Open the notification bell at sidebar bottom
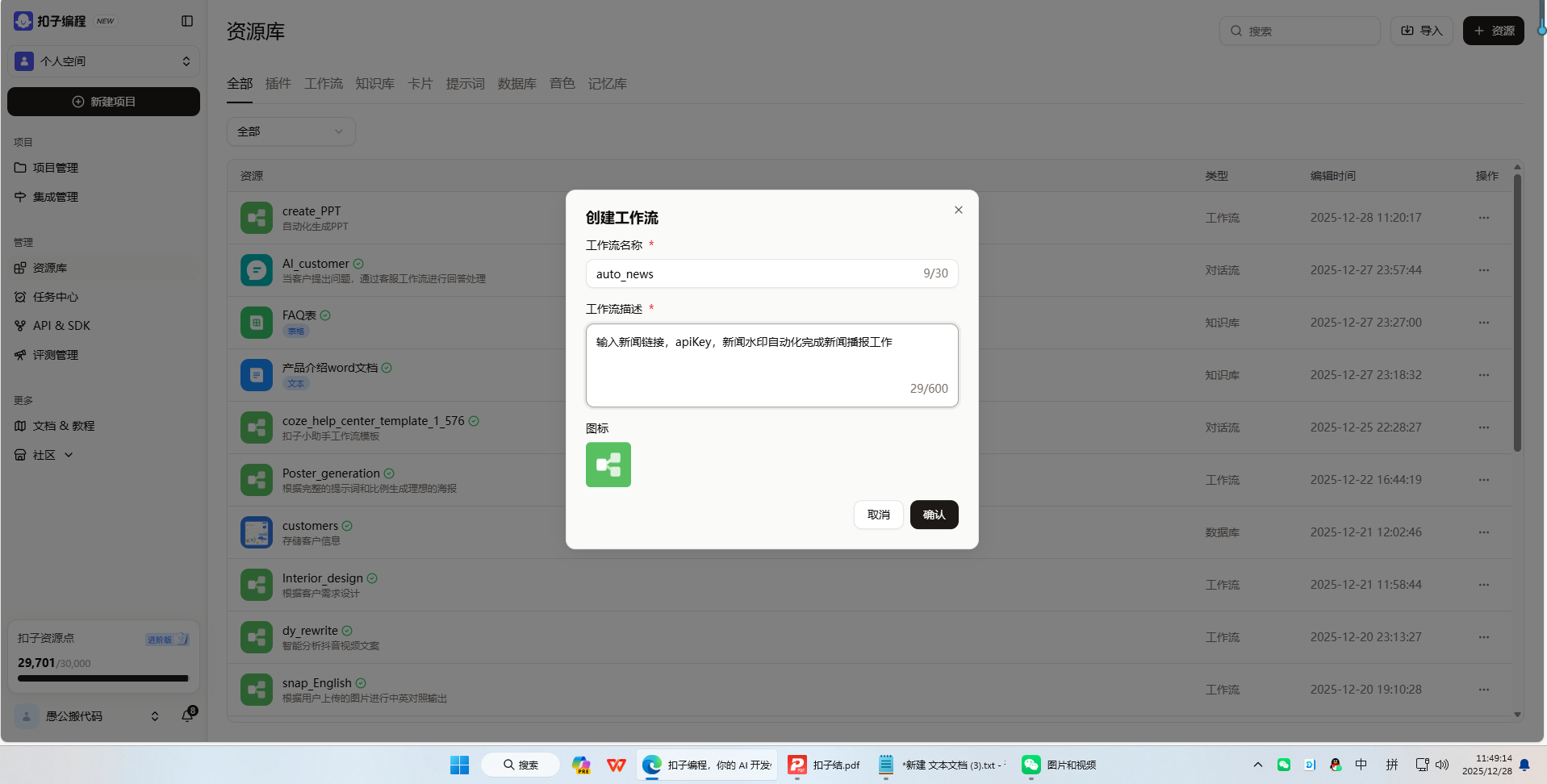The height and width of the screenshot is (784, 1547). coord(187,715)
